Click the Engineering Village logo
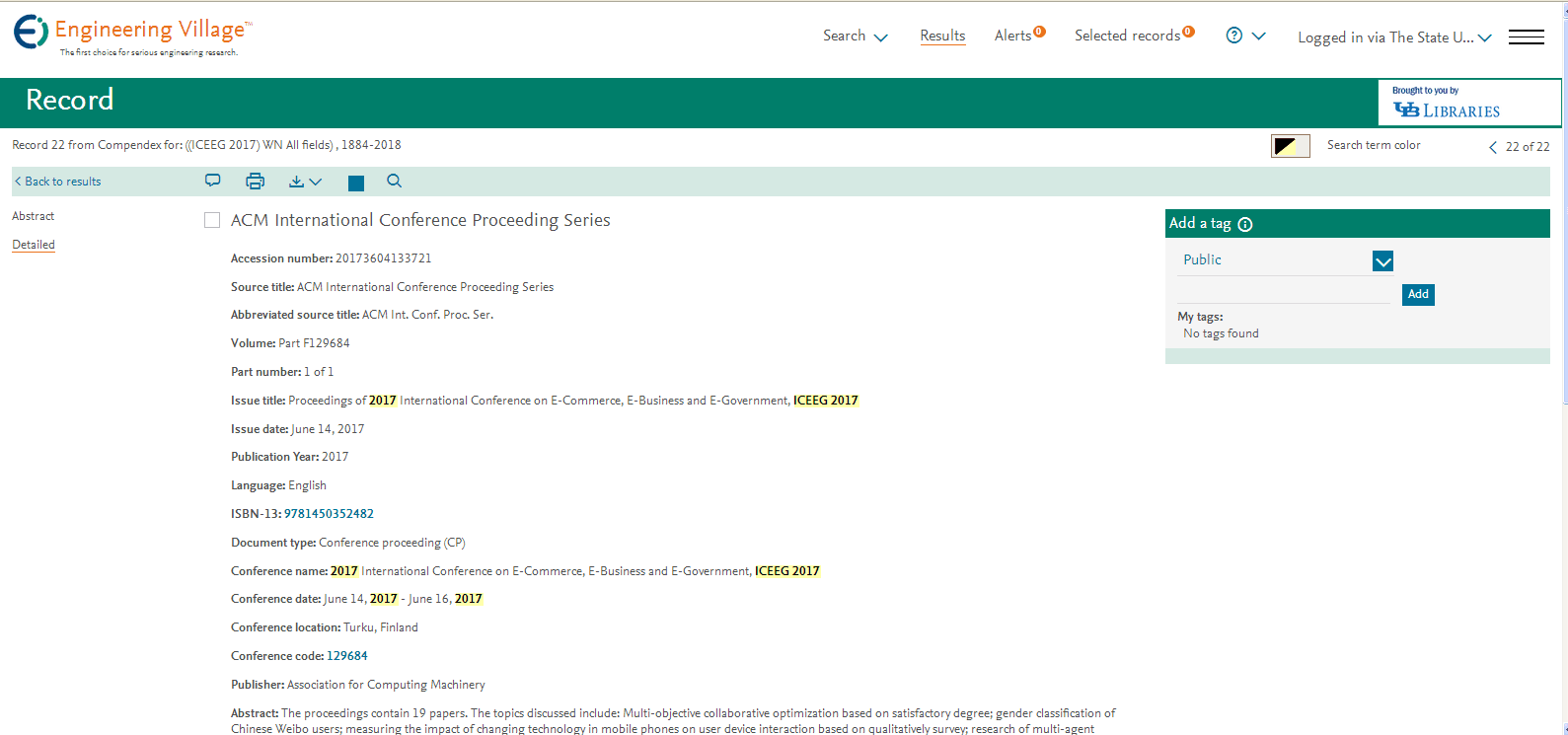 (132, 36)
